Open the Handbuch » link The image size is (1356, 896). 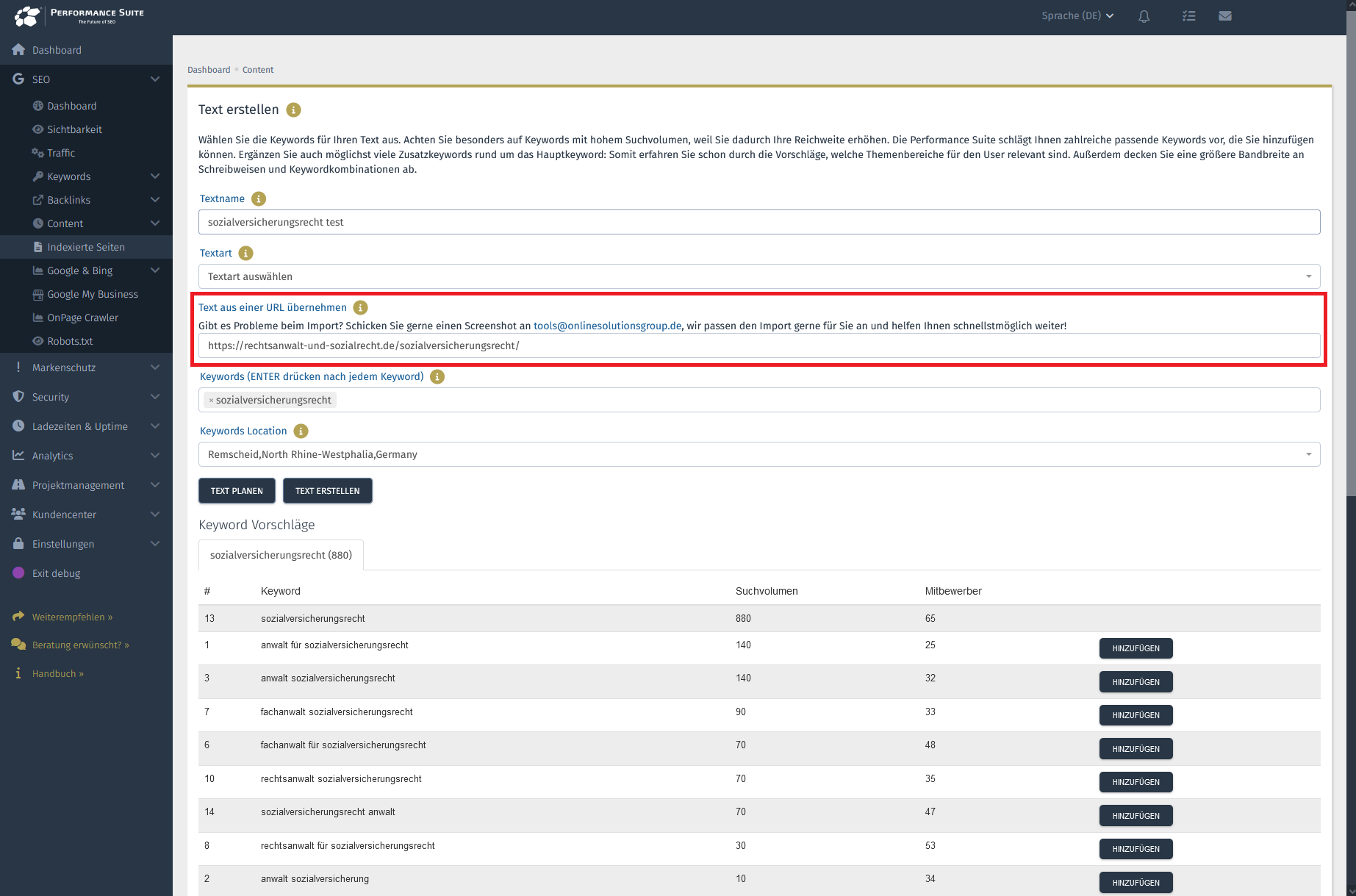click(x=58, y=674)
